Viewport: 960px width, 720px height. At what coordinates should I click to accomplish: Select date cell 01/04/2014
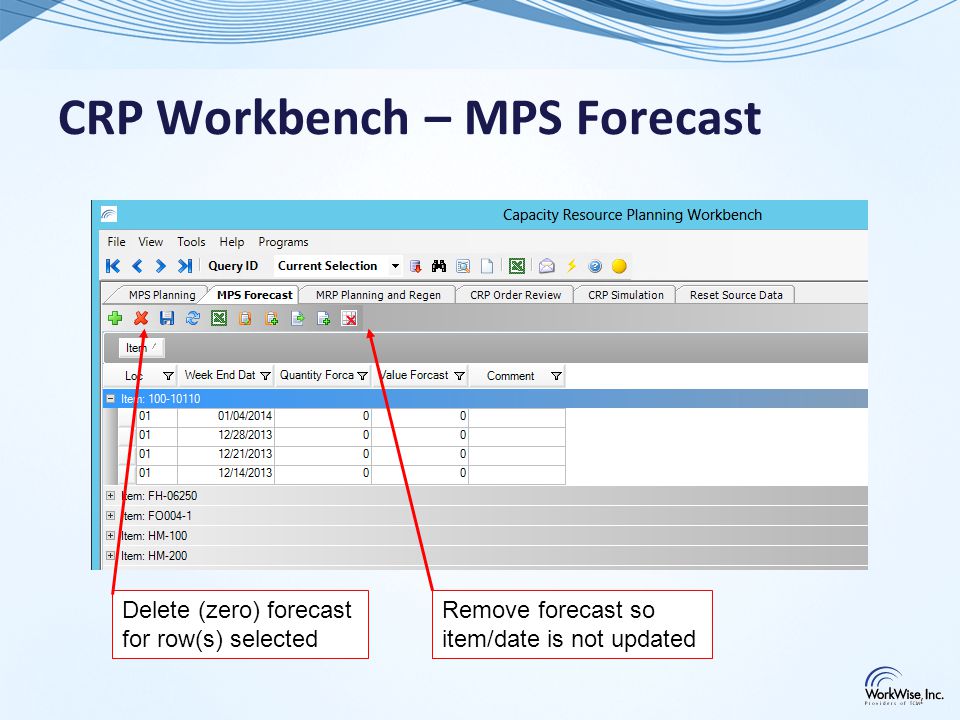[226, 416]
